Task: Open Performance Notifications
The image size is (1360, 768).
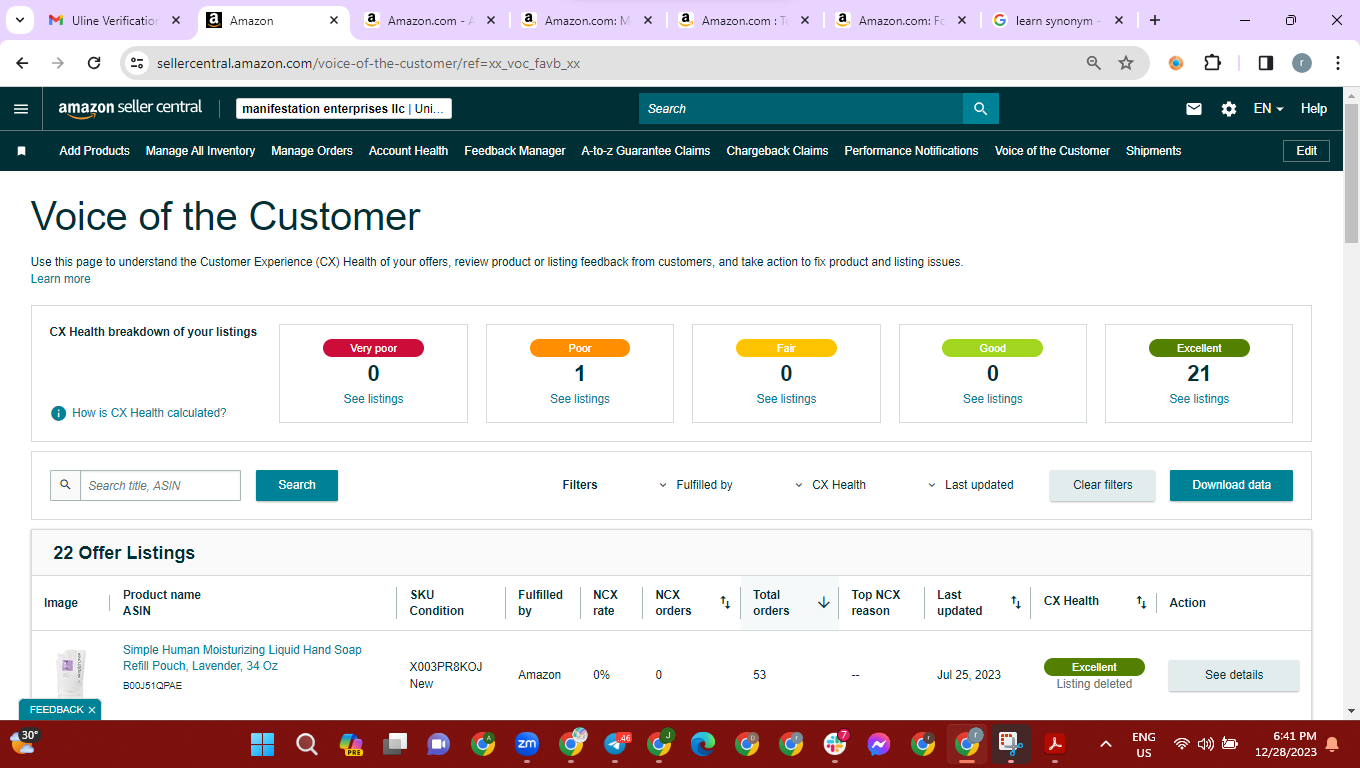Action: [x=911, y=151]
